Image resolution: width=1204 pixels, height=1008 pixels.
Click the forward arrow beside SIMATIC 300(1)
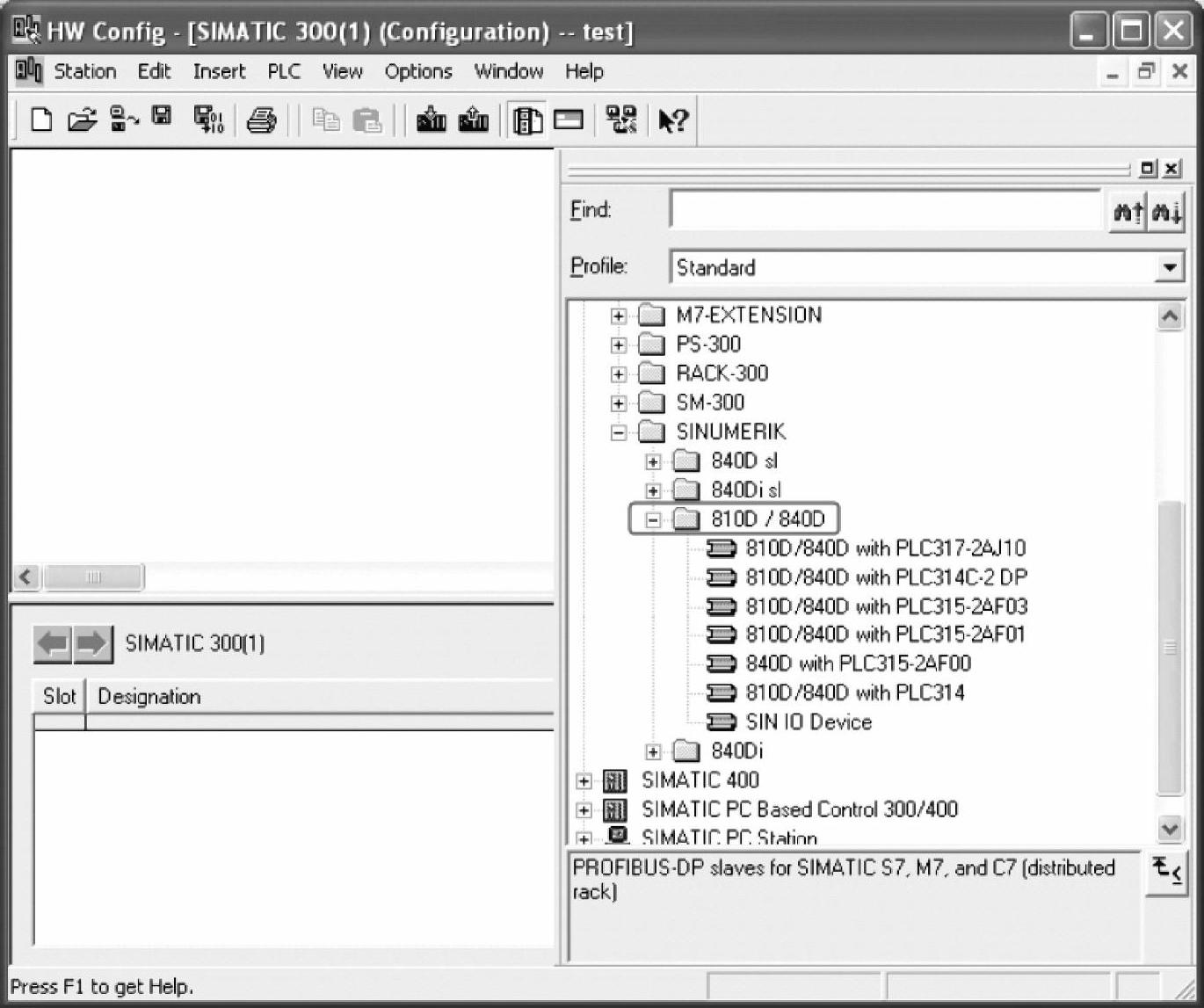pos(93,643)
